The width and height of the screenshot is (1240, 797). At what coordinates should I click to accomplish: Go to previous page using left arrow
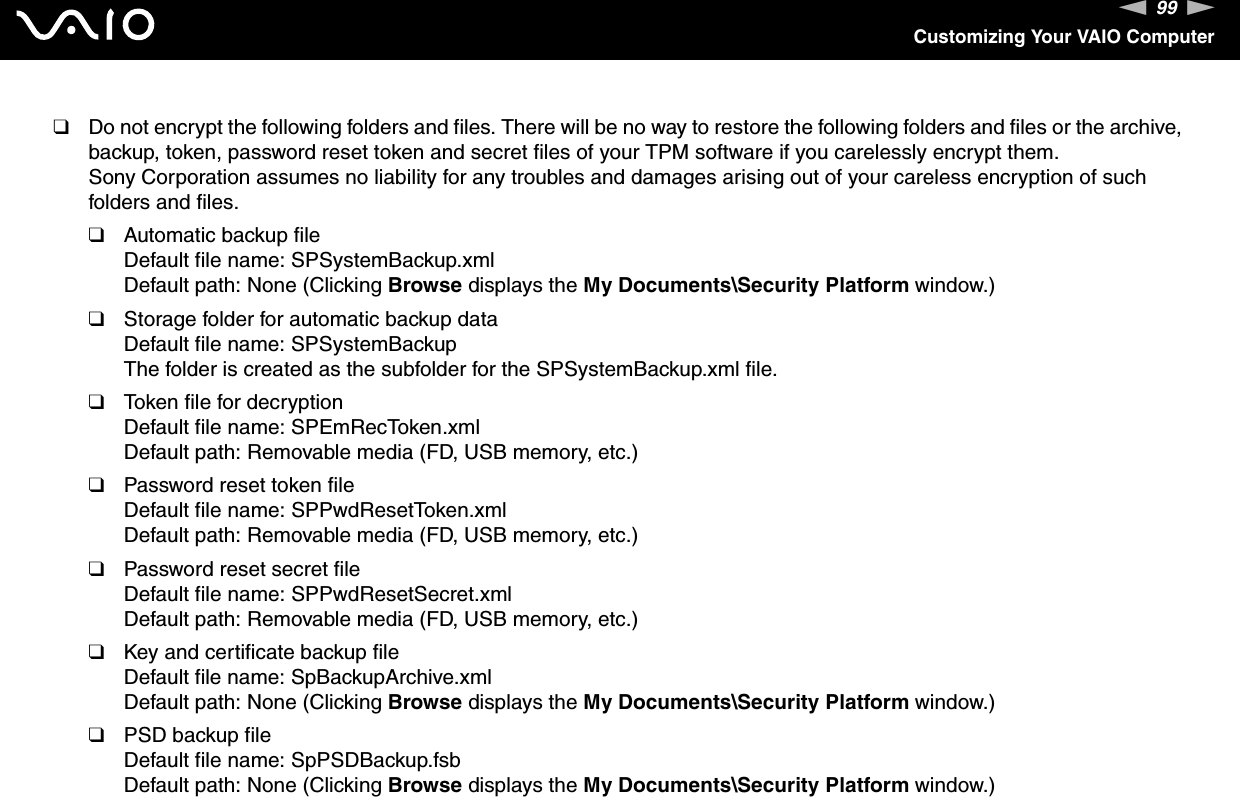point(1140,9)
